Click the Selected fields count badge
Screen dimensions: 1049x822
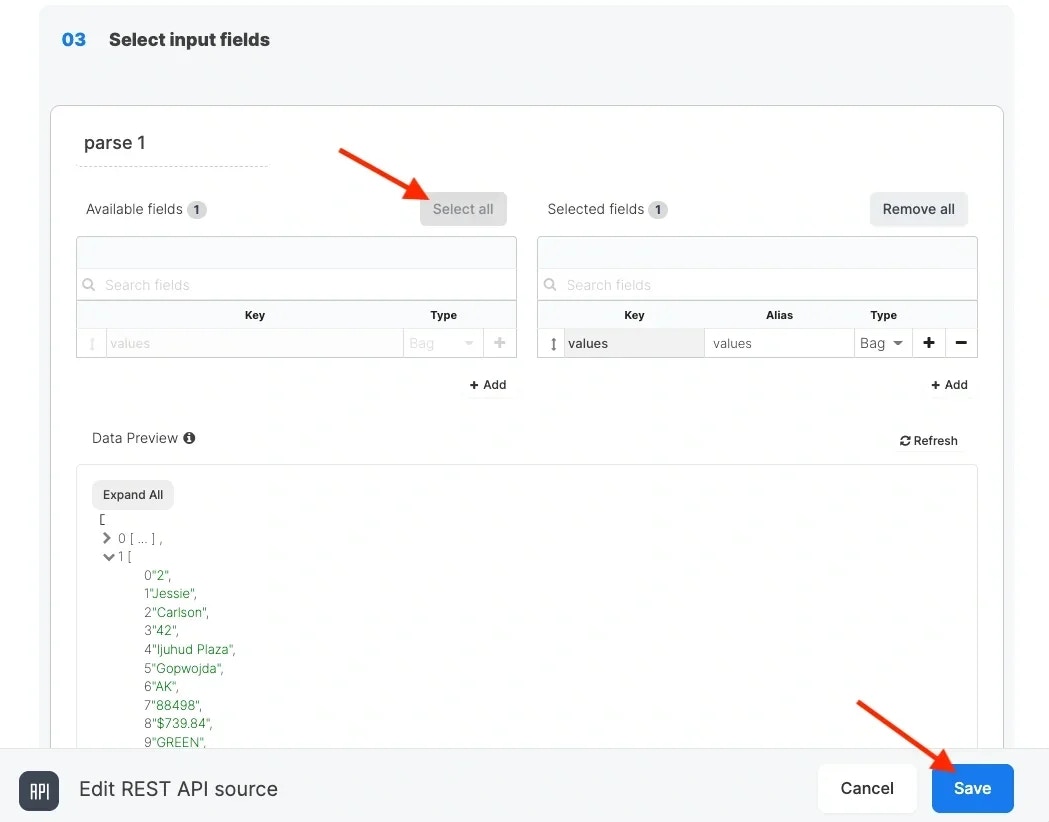(658, 210)
